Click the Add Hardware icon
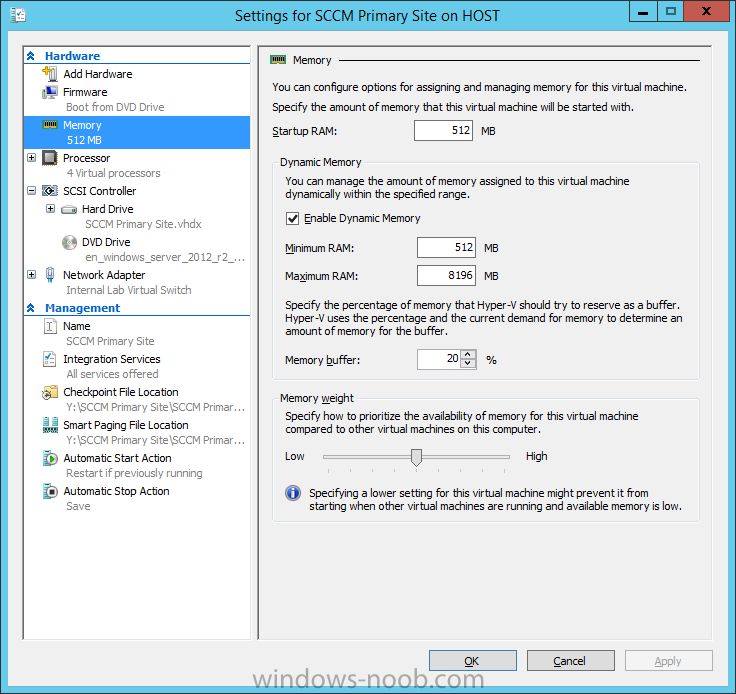The width and height of the screenshot is (736, 694). [50, 74]
